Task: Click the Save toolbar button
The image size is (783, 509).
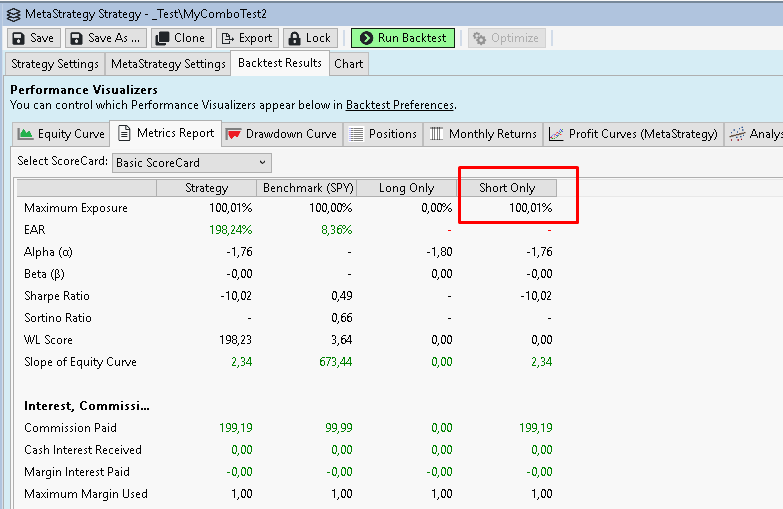Action: (33, 38)
